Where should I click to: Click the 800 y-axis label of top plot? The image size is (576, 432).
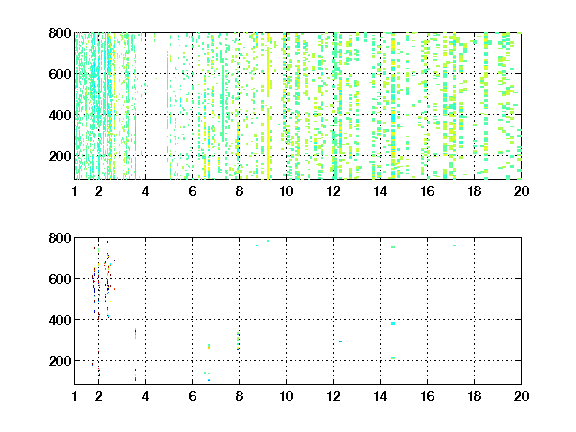pyautogui.click(x=60, y=33)
